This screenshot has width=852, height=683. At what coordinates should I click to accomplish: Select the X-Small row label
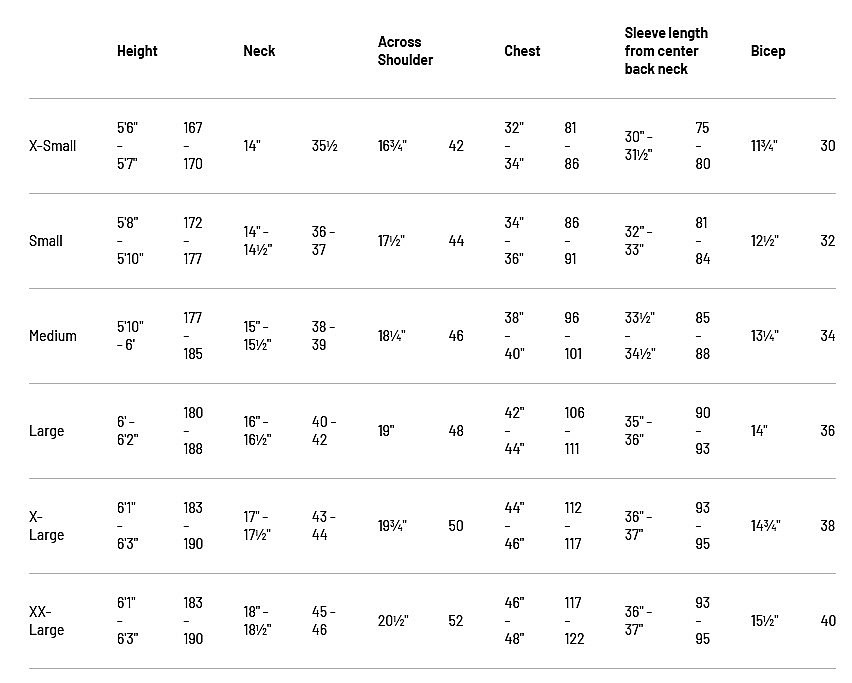click(x=53, y=146)
